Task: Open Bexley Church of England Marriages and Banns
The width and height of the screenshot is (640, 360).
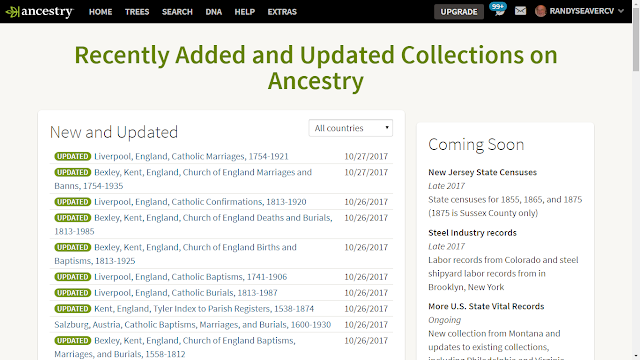Action: click(183, 179)
